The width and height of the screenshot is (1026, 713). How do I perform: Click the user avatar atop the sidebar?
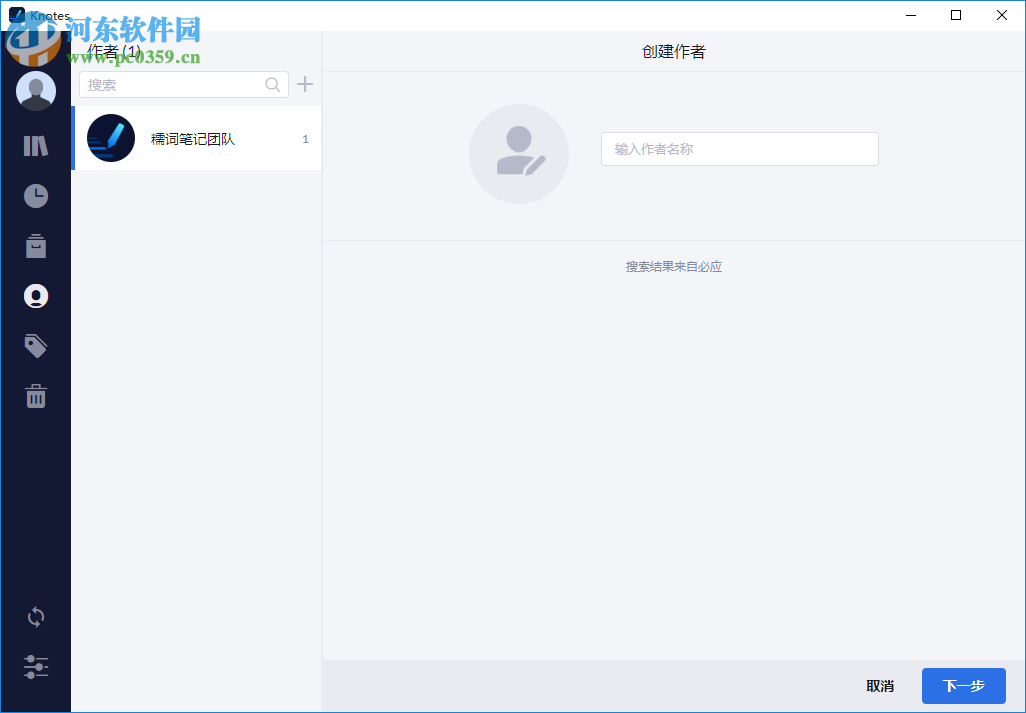tap(35, 90)
